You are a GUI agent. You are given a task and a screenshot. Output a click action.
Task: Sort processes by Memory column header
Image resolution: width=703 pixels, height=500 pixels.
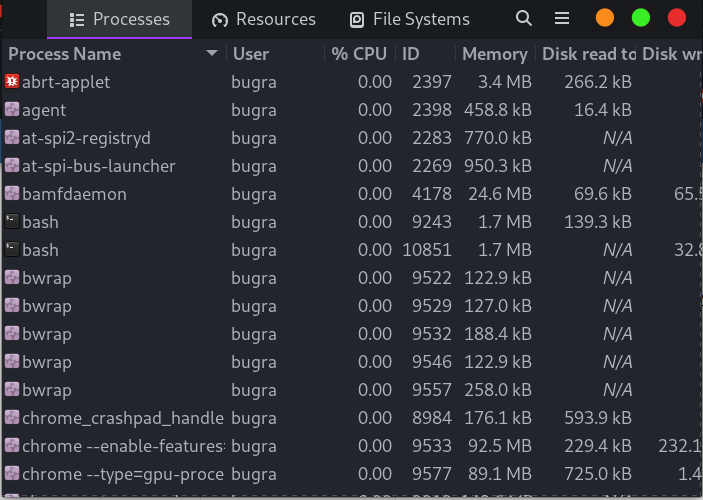point(494,54)
